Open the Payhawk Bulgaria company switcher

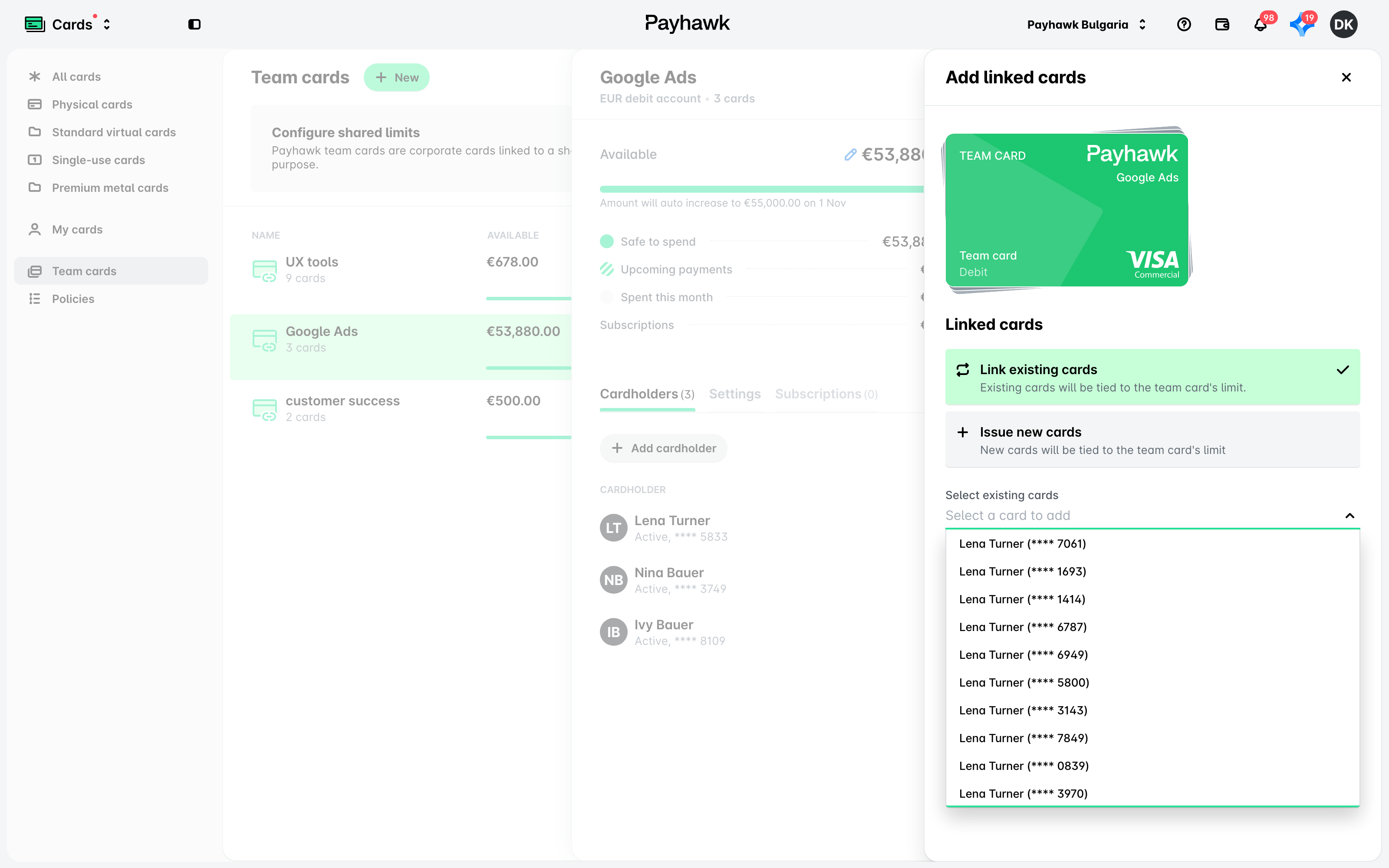pos(1086,24)
